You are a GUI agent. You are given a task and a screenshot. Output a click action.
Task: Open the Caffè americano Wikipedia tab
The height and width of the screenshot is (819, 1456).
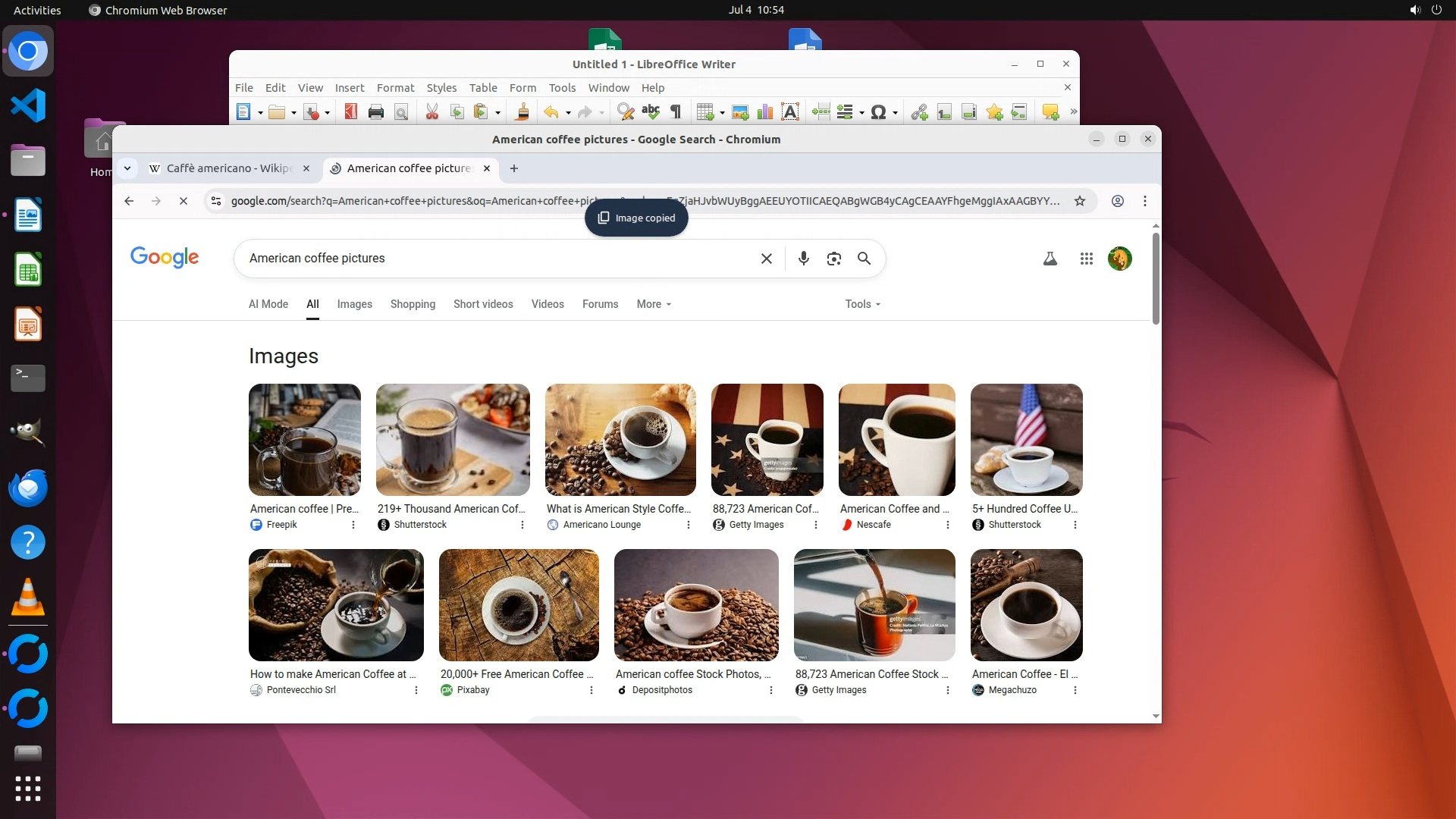[x=229, y=168]
